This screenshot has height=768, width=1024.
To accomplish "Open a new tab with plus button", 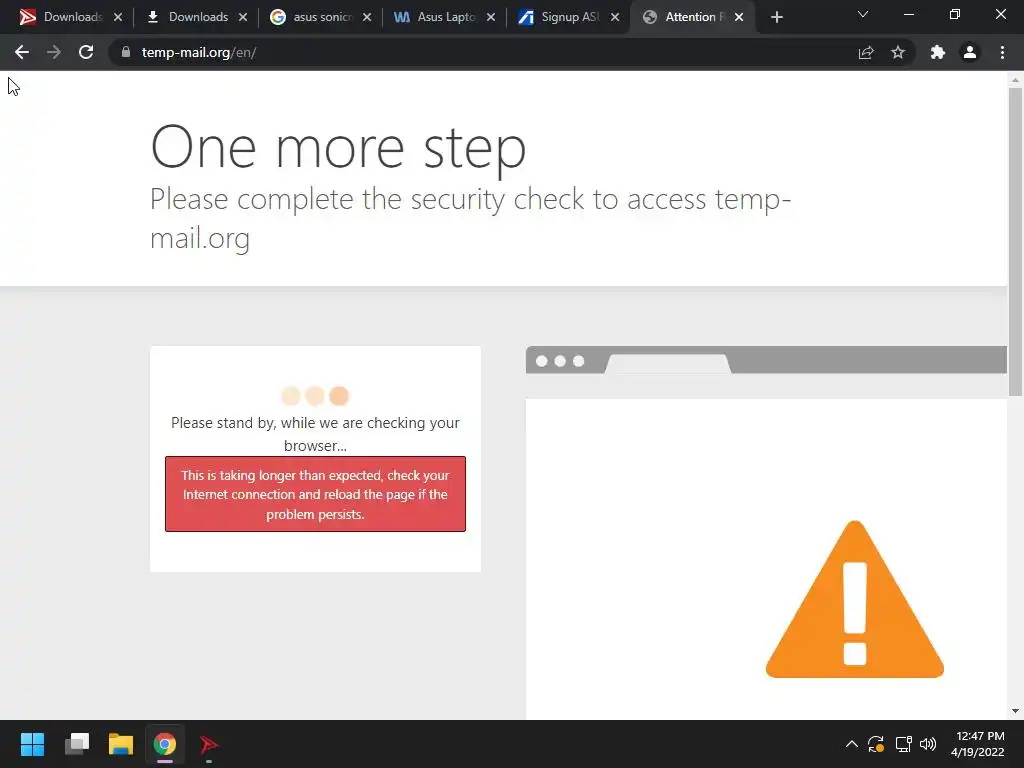I will click(x=776, y=18).
